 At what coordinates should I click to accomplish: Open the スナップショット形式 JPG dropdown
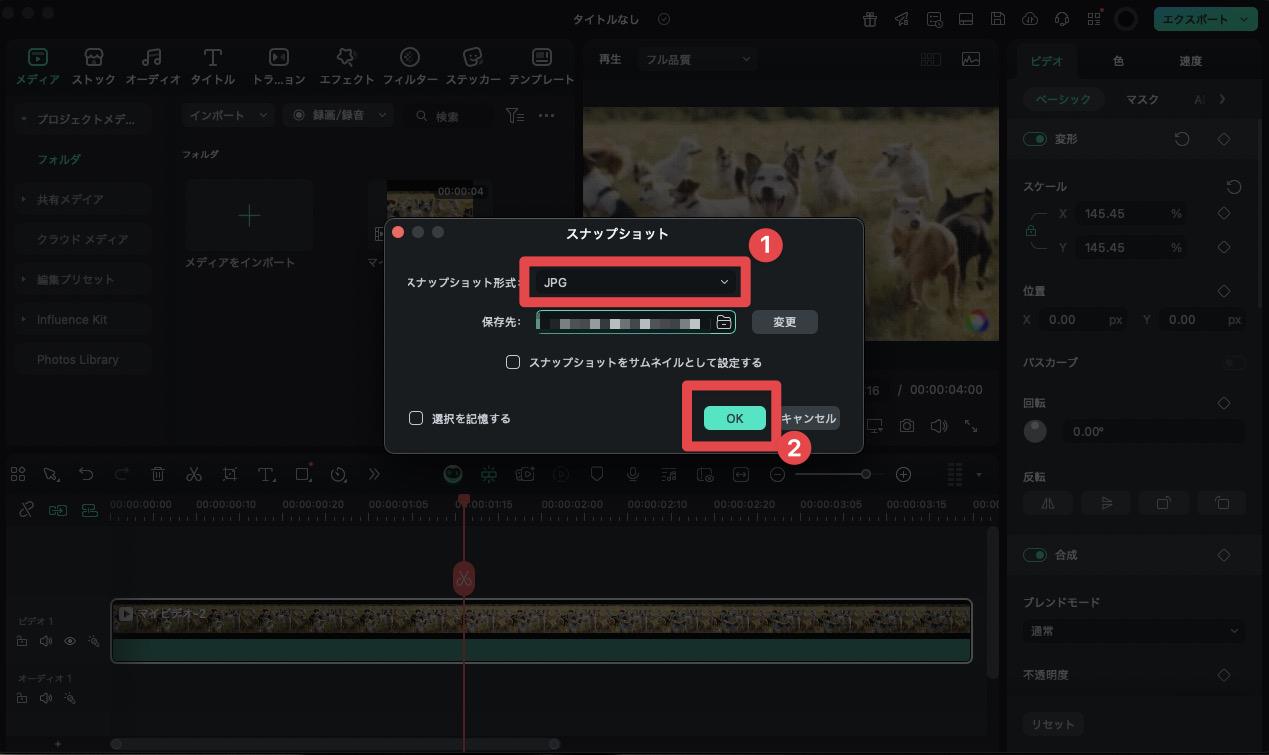click(636, 283)
